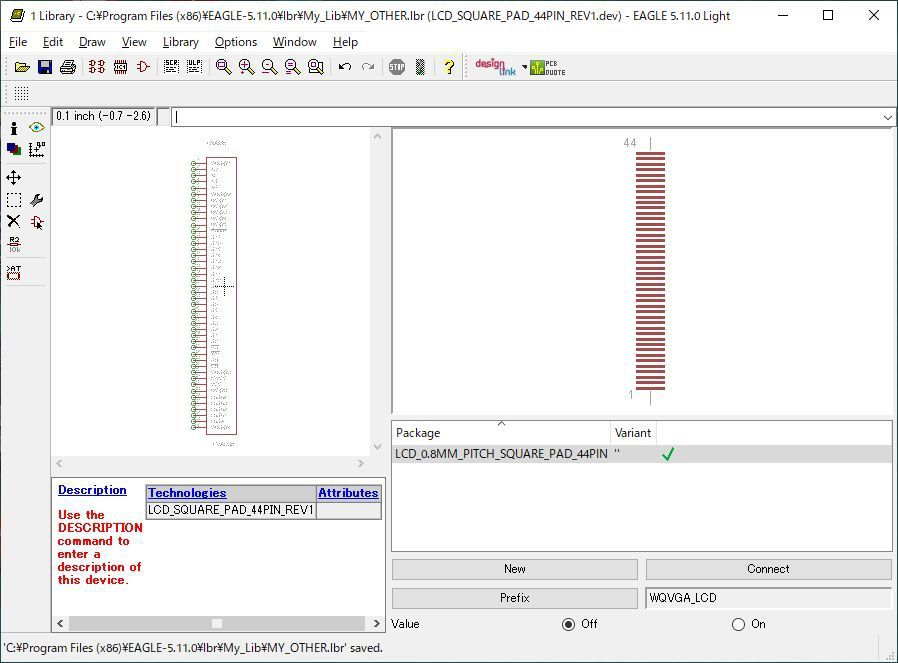Open the designlink dropdown arrow
This screenshot has height=663, width=898.
524,68
